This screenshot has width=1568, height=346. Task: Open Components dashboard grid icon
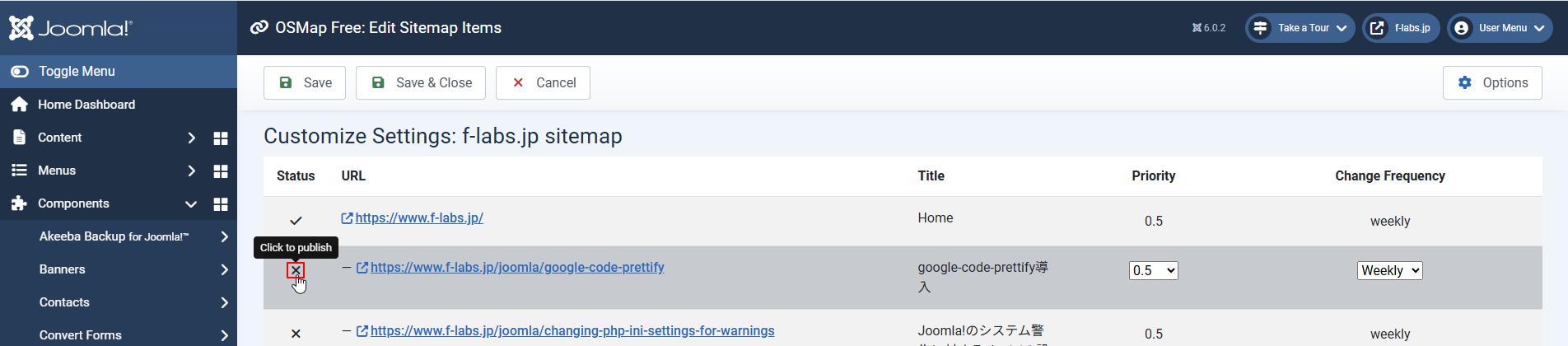[221, 204]
